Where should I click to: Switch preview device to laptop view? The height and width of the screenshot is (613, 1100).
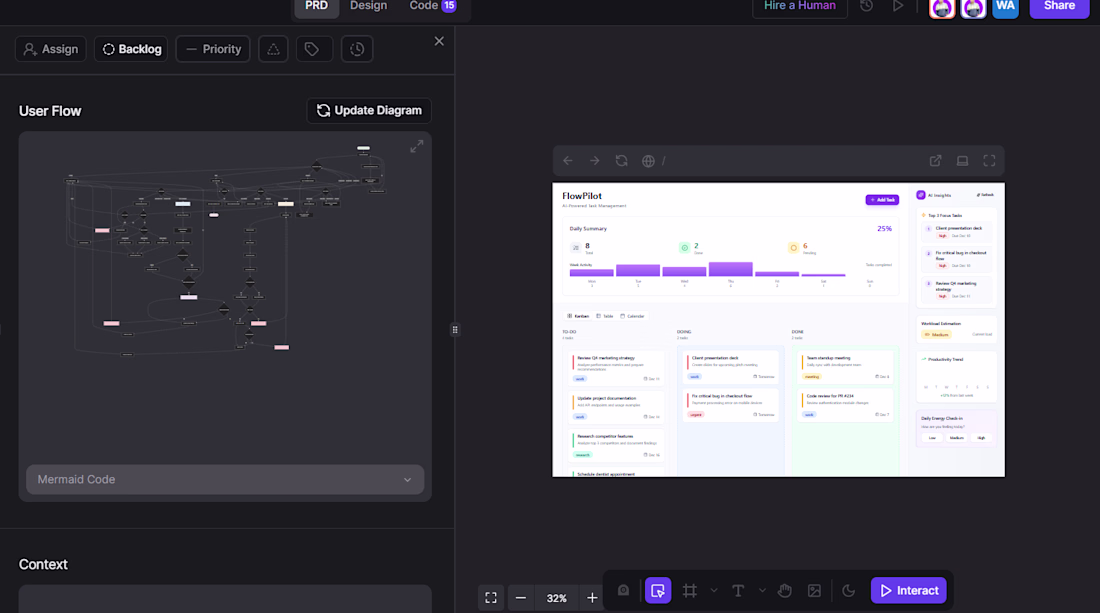pos(962,161)
